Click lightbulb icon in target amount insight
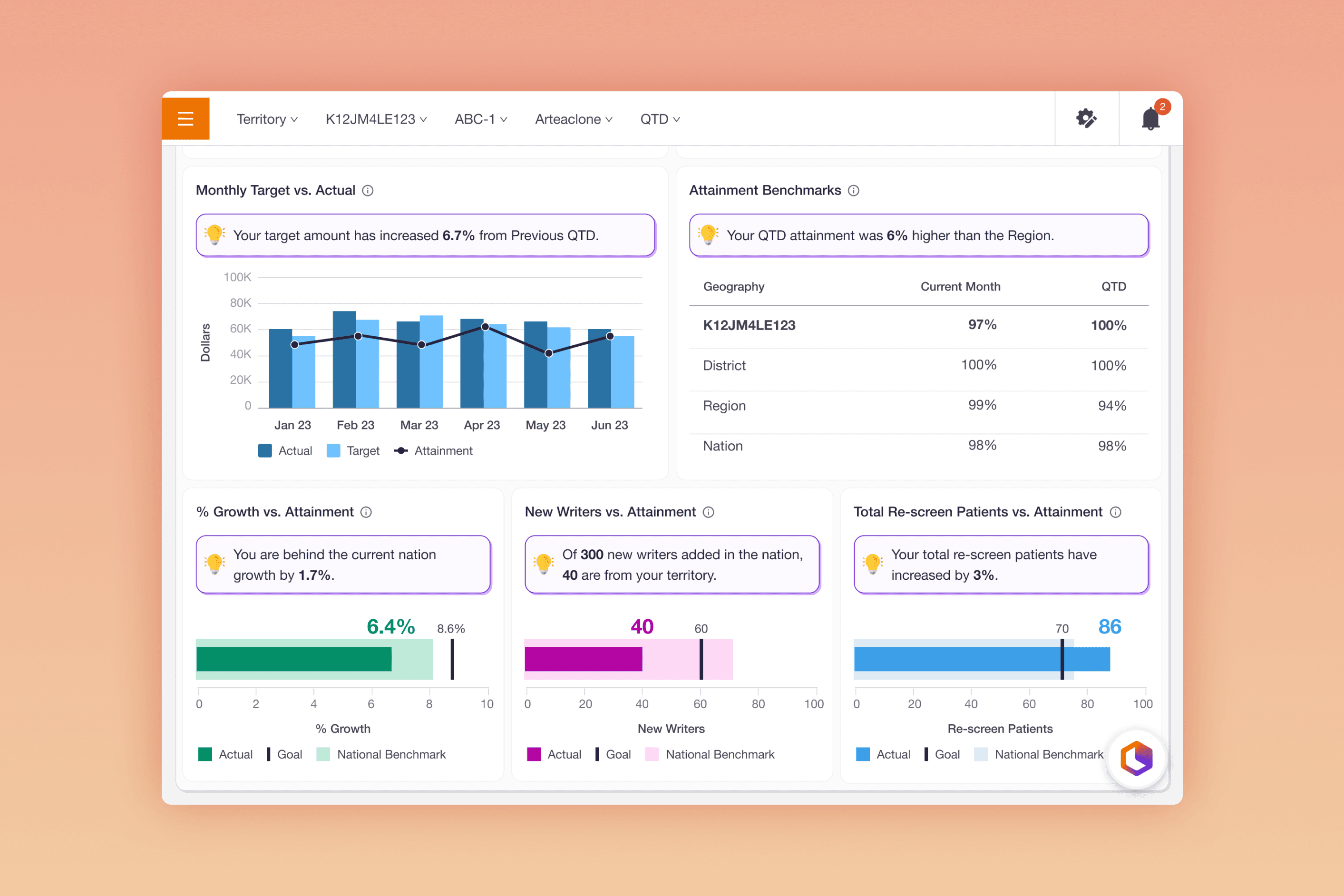The height and width of the screenshot is (896, 1344). [215, 235]
